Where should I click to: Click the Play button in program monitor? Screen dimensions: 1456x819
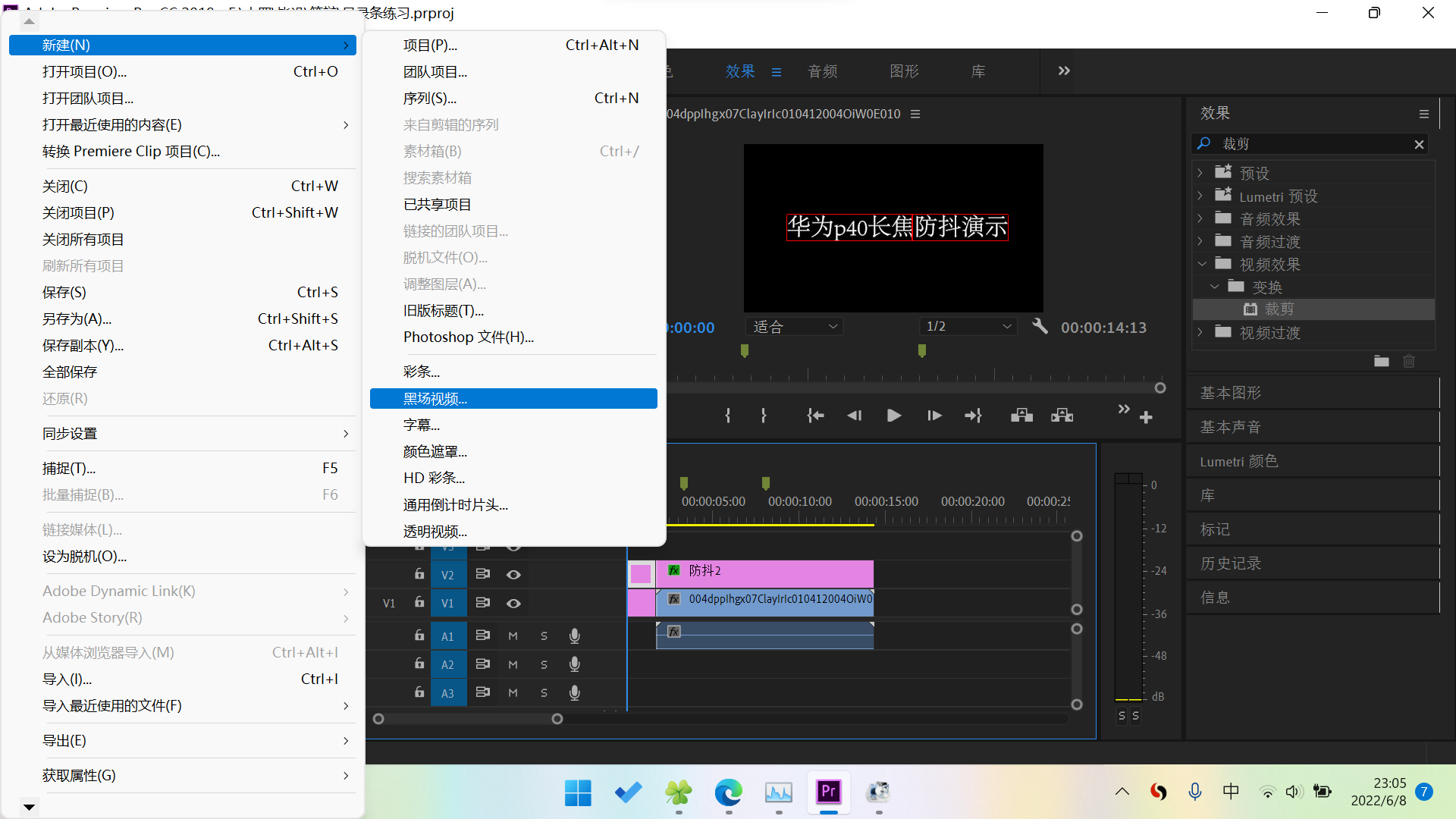pos(894,416)
